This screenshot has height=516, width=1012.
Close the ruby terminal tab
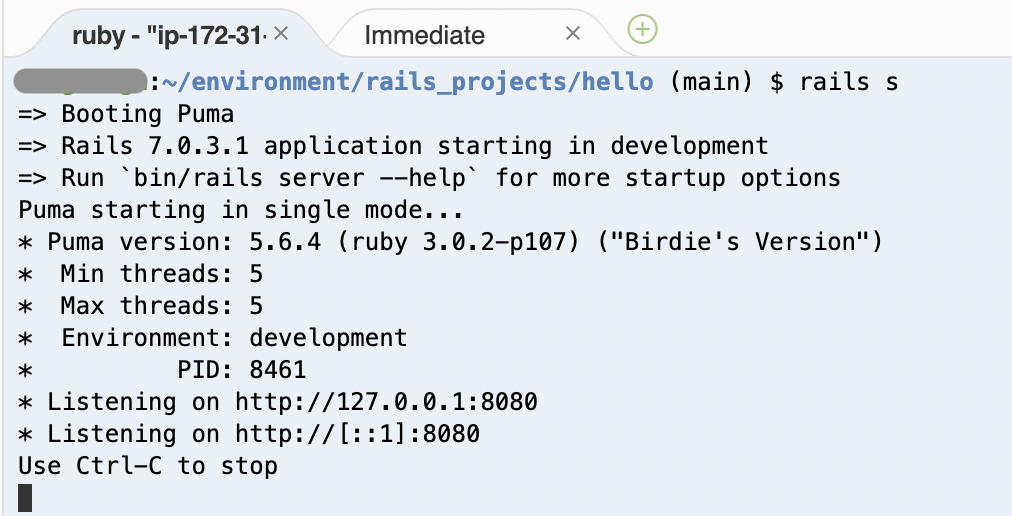tap(281, 34)
